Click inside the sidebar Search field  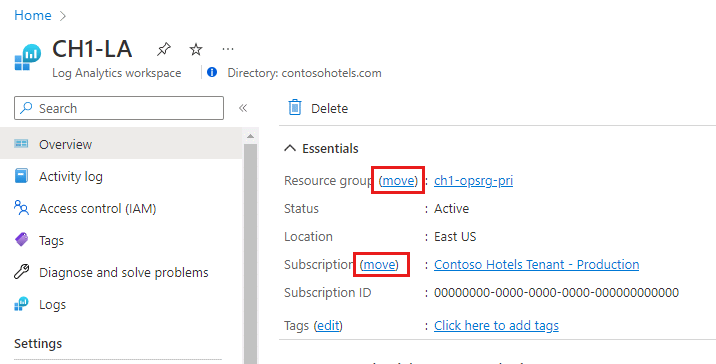[x=119, y=108]
